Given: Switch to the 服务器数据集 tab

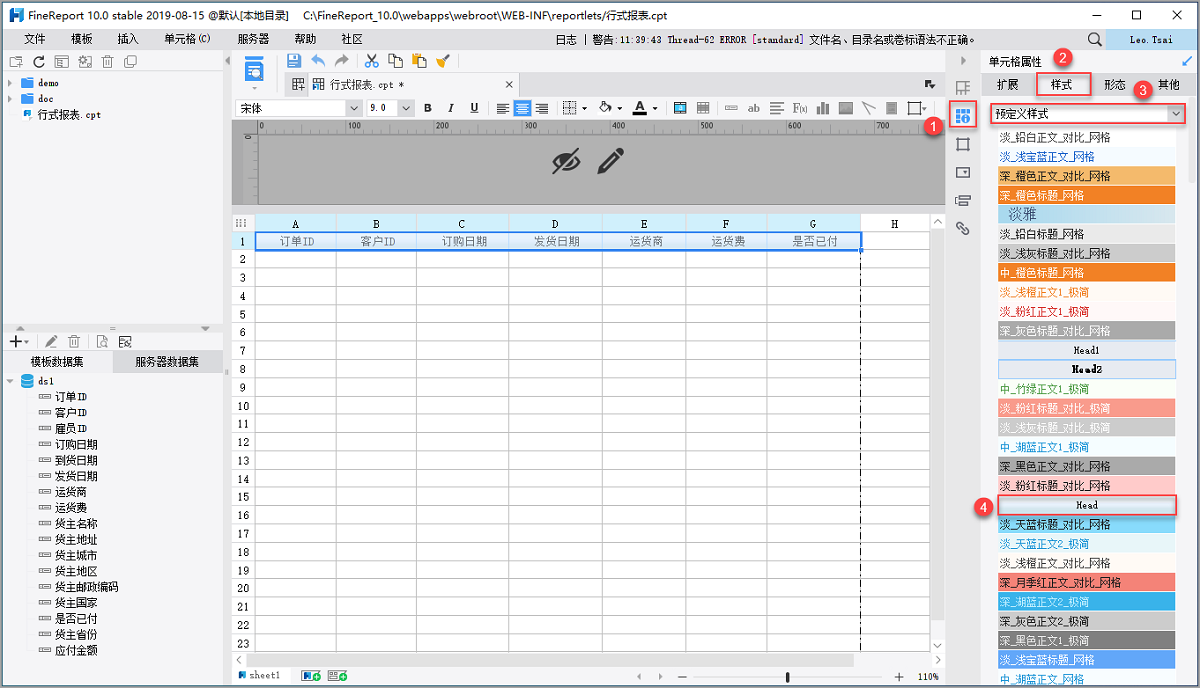Looking at the screenshot, I should [x=167, y=362].
